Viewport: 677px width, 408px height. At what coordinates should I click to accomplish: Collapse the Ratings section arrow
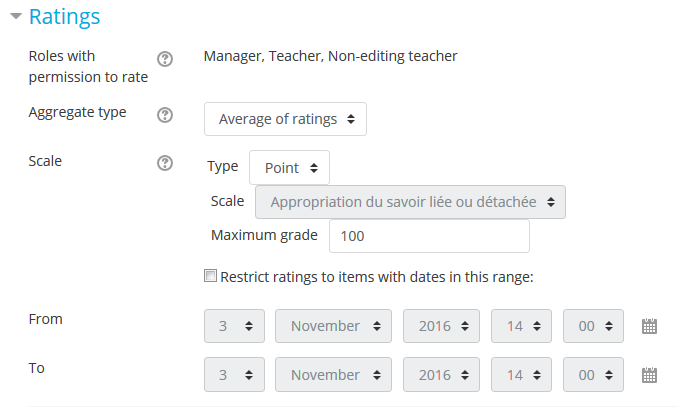(x=16, y=16)
